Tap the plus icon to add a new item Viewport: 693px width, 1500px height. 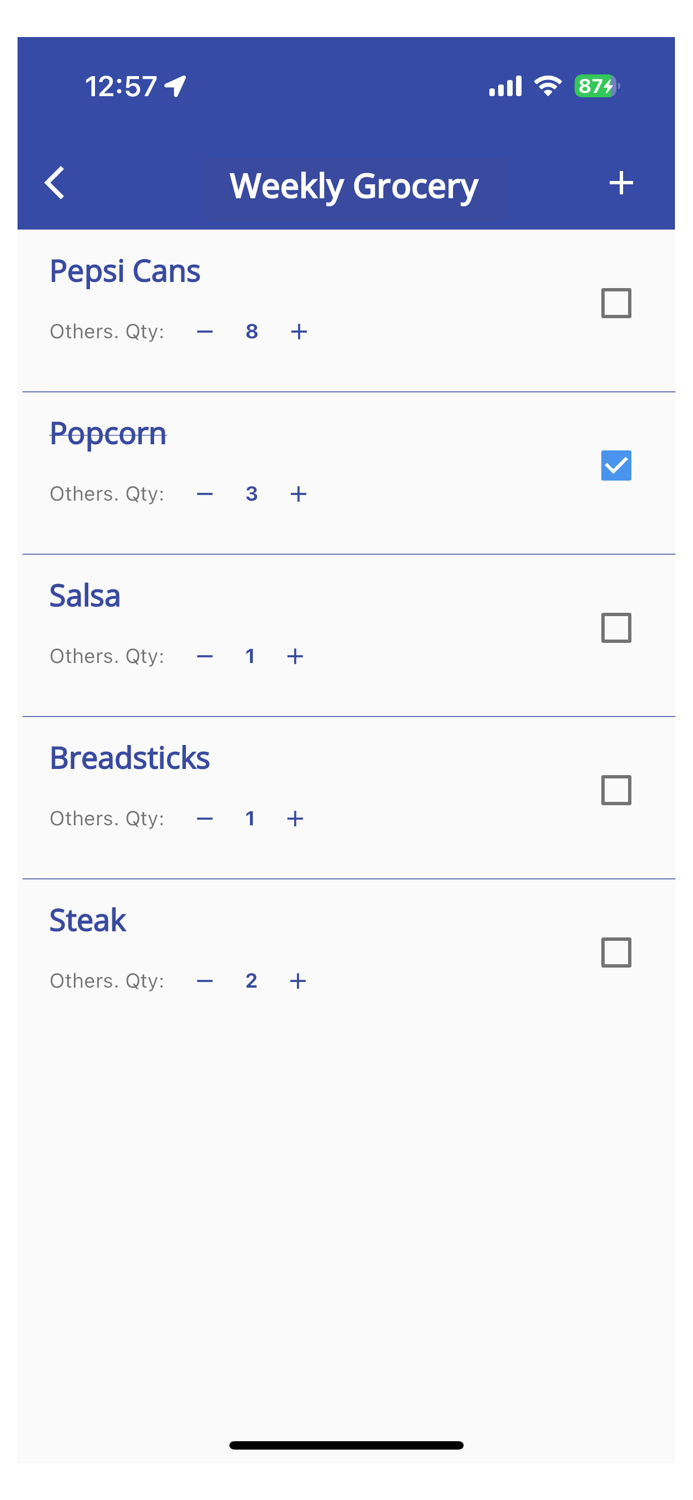620,183
